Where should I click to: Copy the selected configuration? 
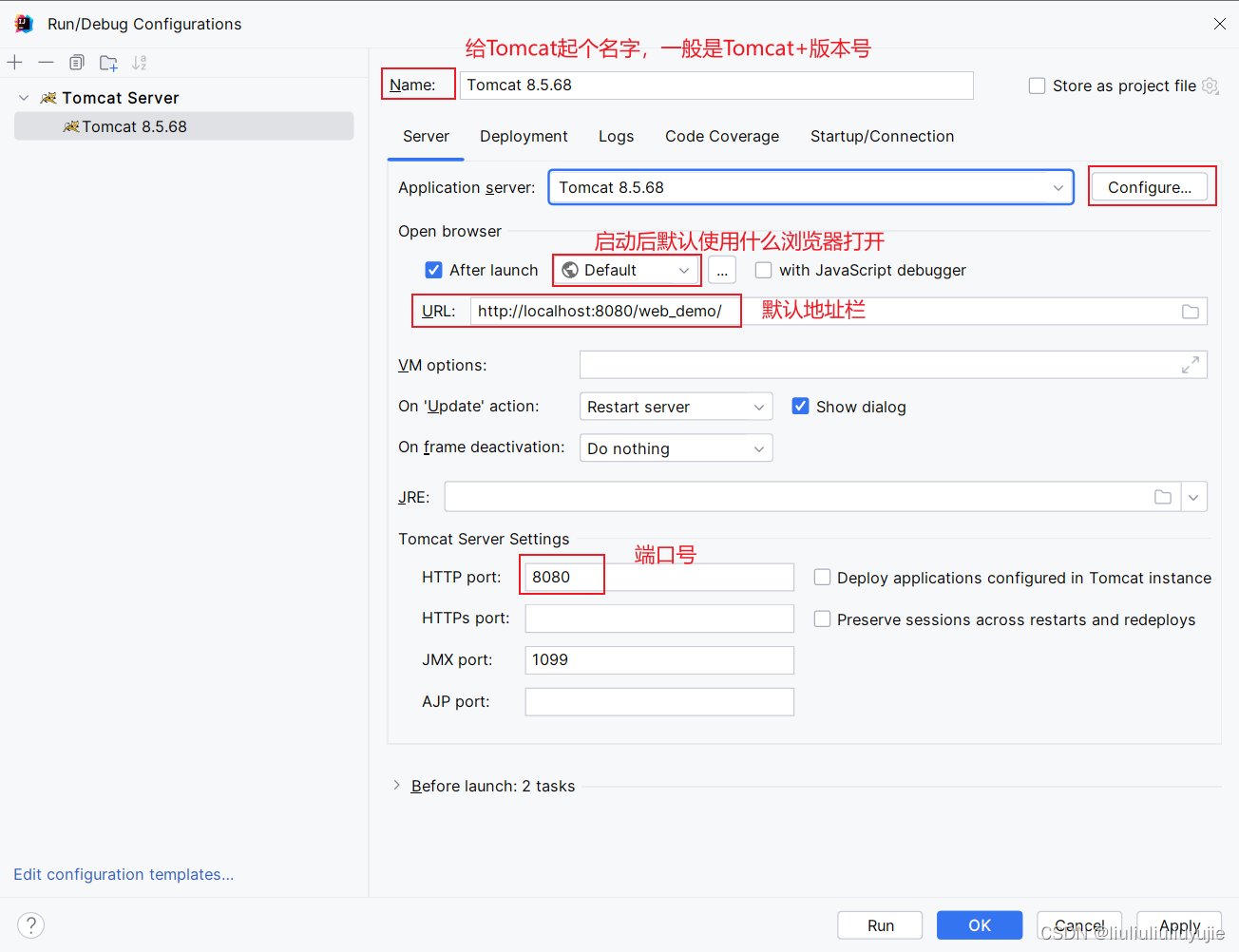coord(77,63)
